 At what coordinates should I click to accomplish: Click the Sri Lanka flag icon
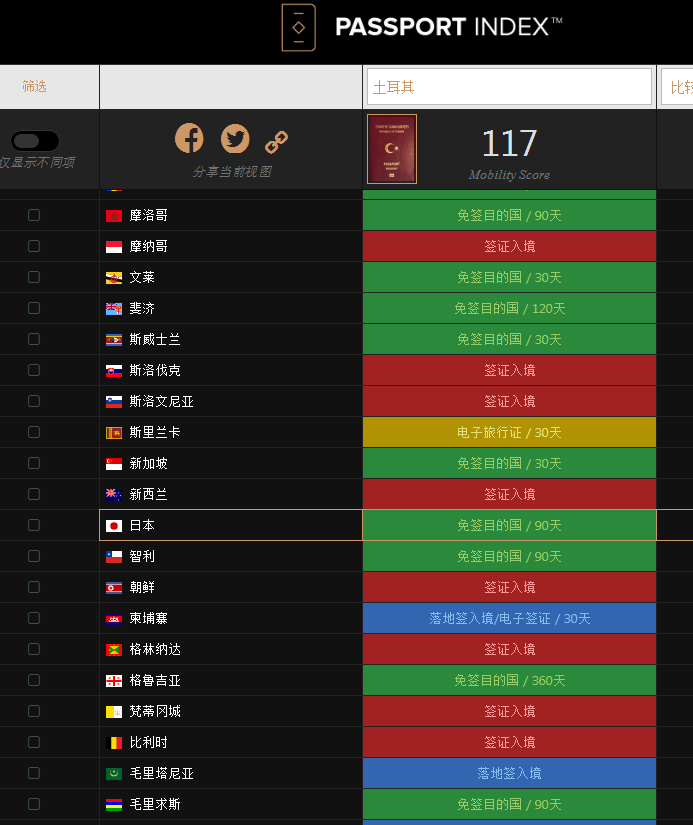coord(114,433)
